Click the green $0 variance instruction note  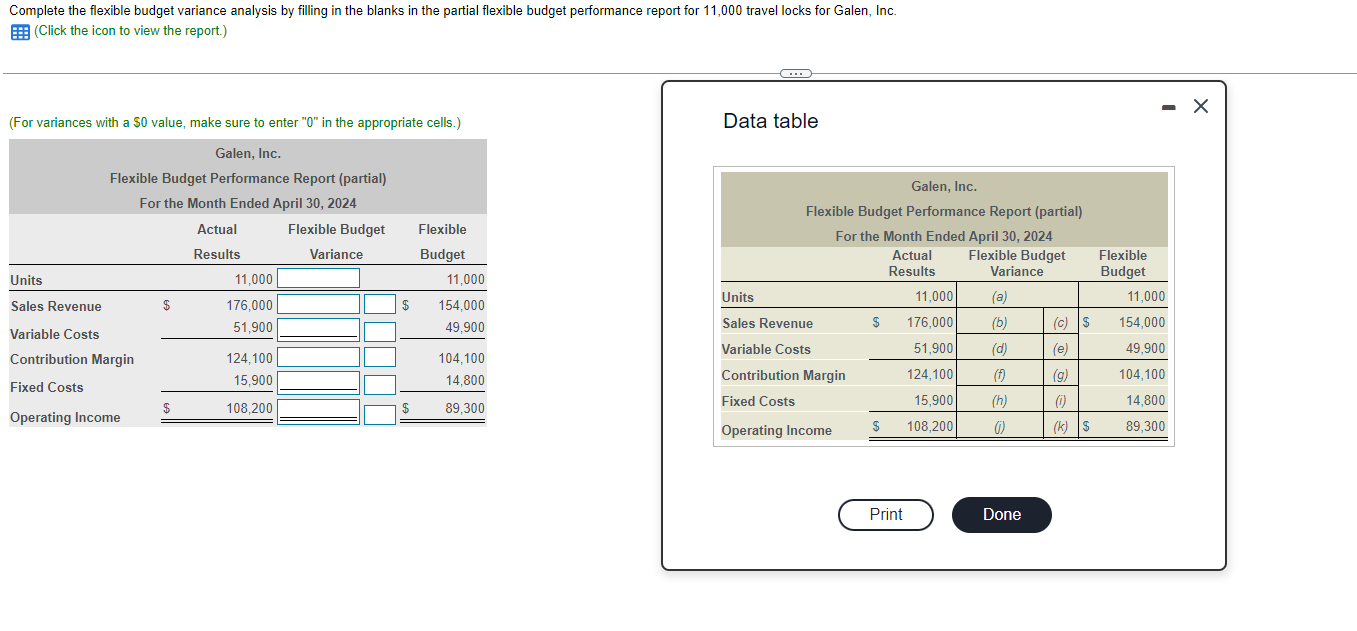[235, 123]
